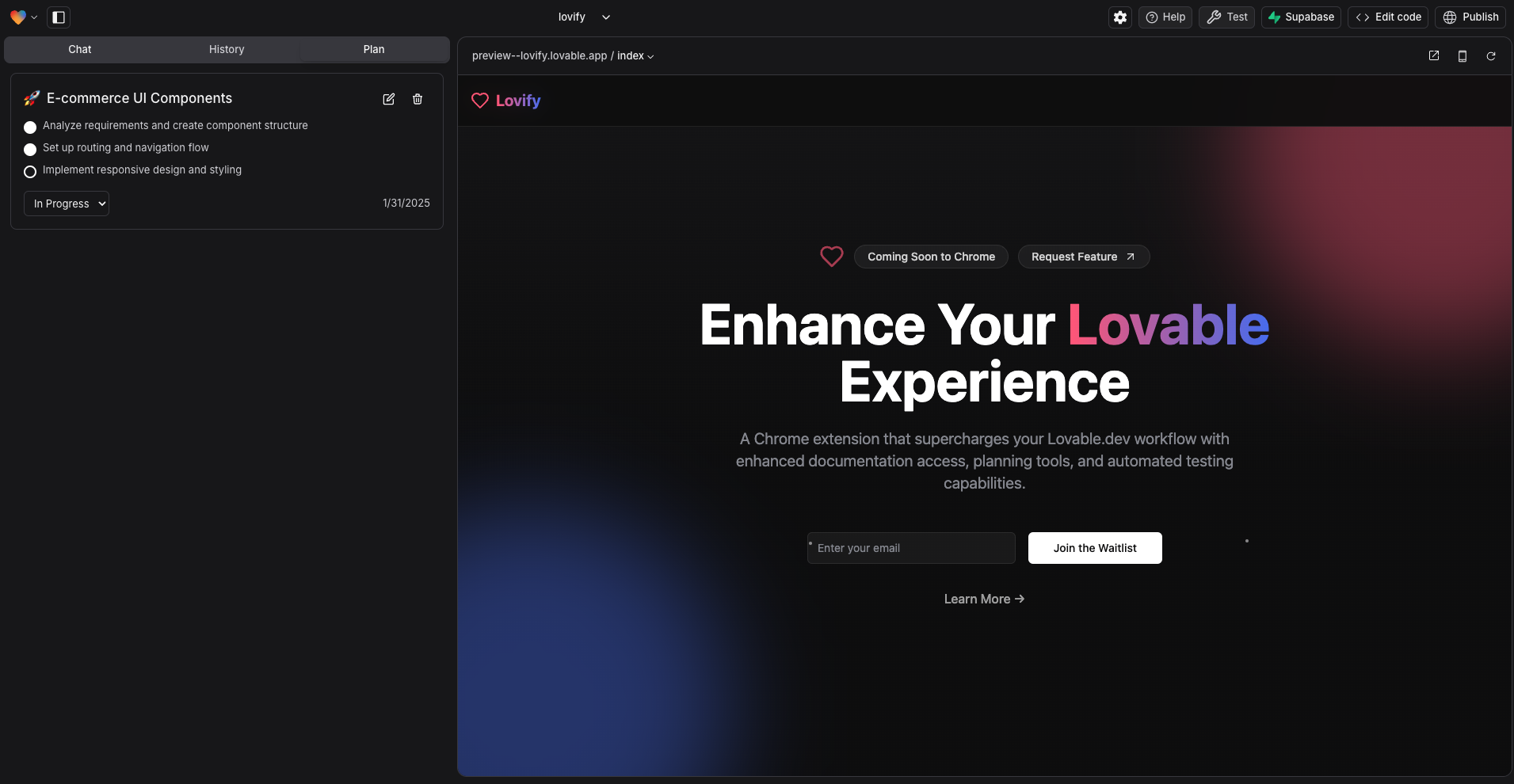Click the email address input field
The height and width of the screenshot is (784, 1514).
click(x=911, y=547)
